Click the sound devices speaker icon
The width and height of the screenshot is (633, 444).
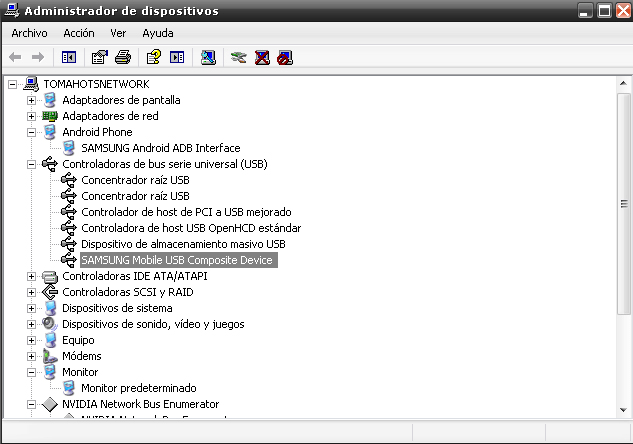[50, 324]
